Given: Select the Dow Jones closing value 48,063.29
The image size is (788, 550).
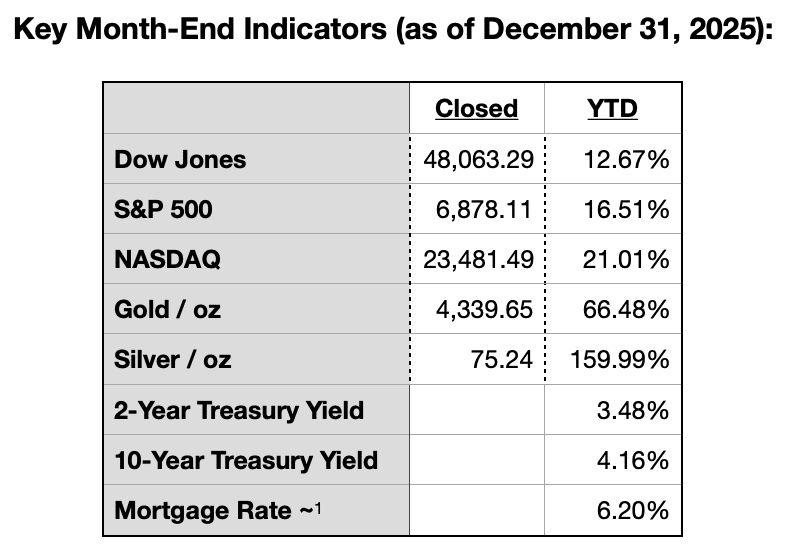Looking at the screenshot, I should pyautogui.click(x=476, y=159).
